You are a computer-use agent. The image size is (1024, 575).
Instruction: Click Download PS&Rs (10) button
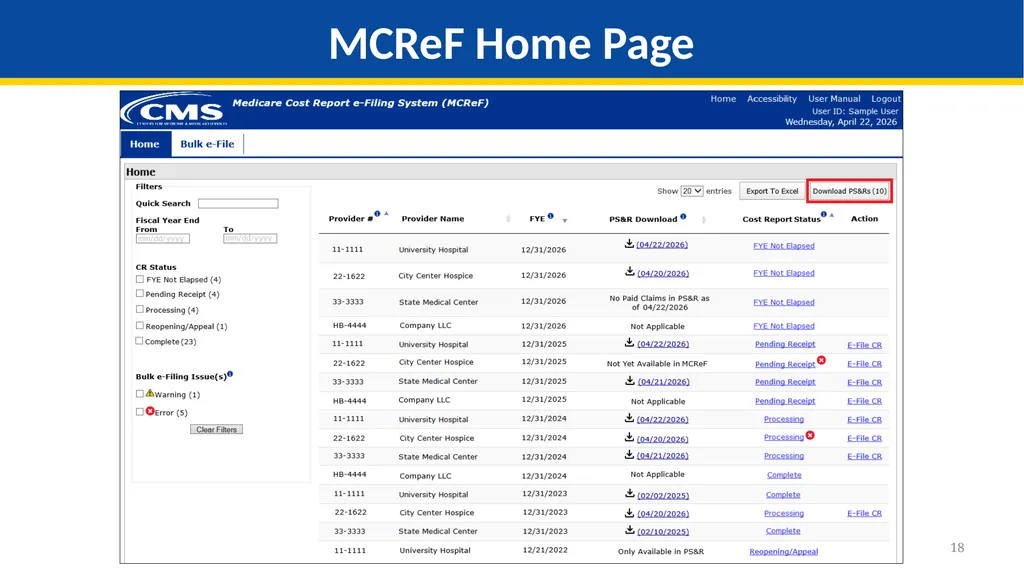pyautogui.click(x=850, y=191)
